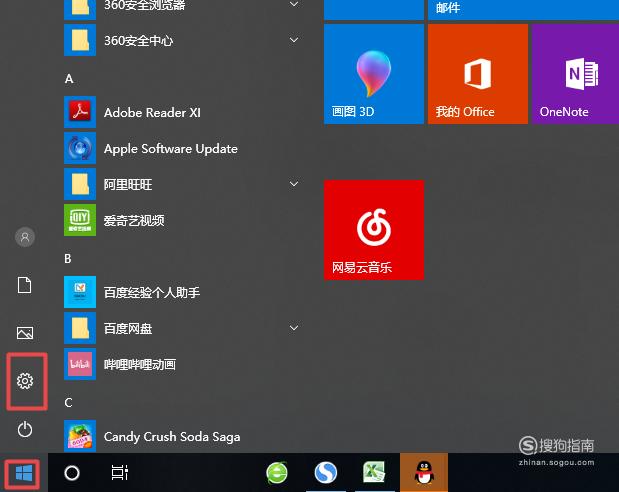Open the 我的 Office tile
This screenshot has height=492, width=619.
click(478, 74)
